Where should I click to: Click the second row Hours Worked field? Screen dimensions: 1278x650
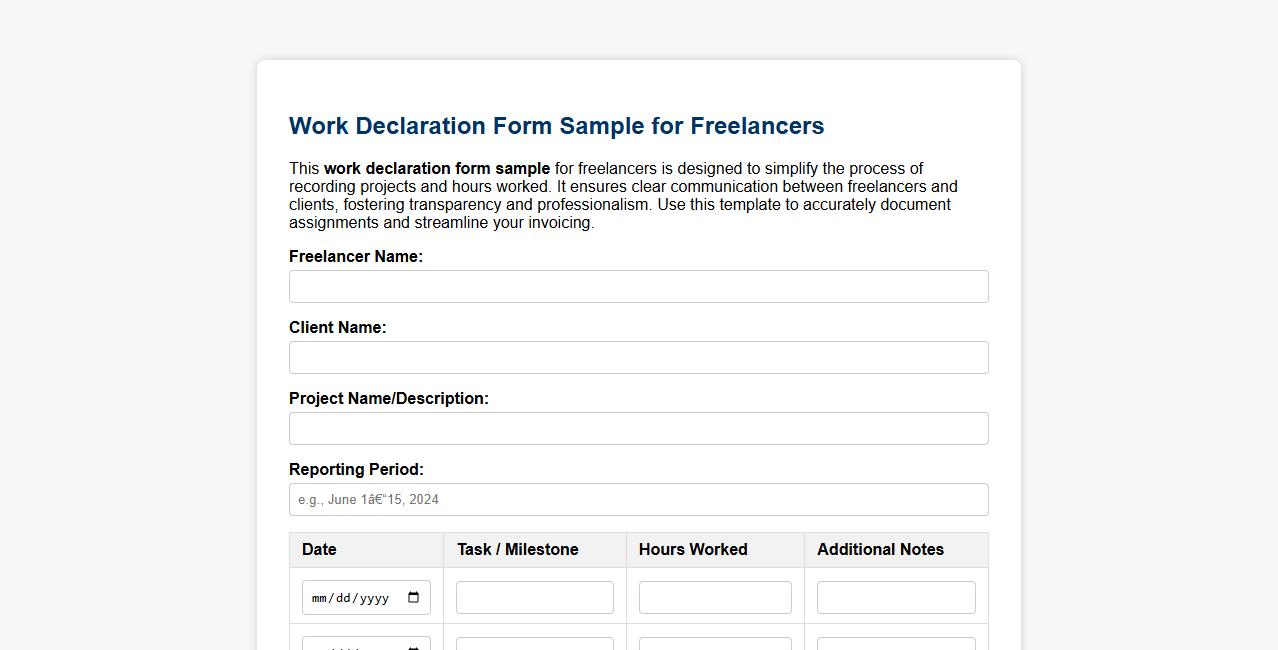click(x=714, y=645)
